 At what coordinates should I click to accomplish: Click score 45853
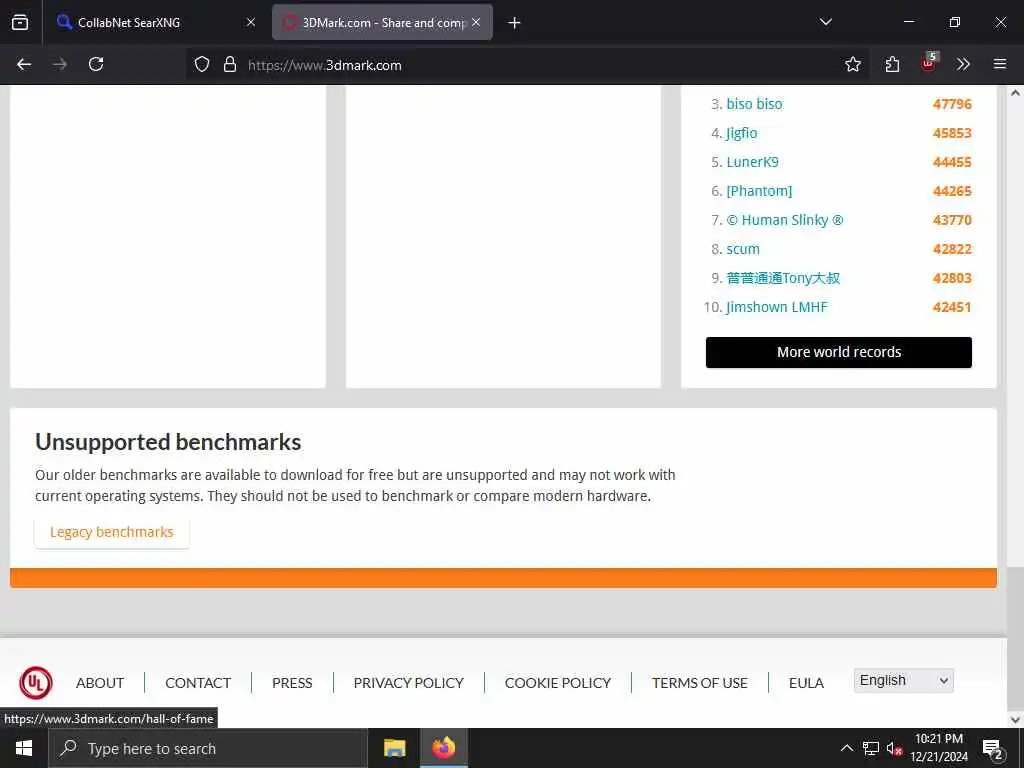click(x=952, y=133)
